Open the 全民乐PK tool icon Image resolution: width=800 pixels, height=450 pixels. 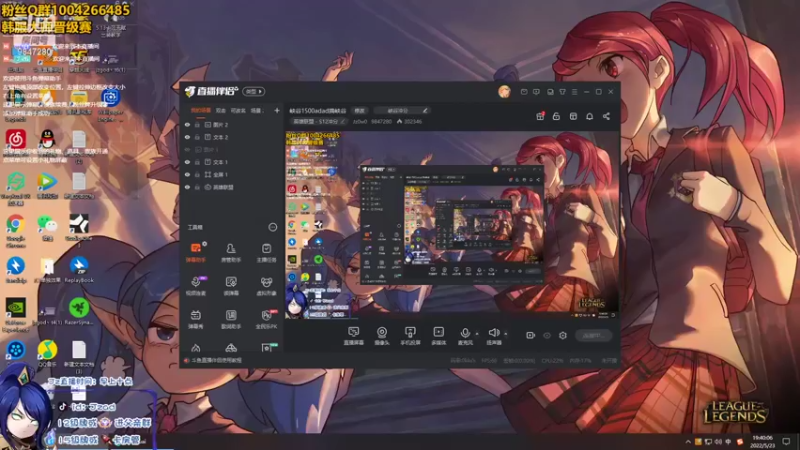pos(266,319)
